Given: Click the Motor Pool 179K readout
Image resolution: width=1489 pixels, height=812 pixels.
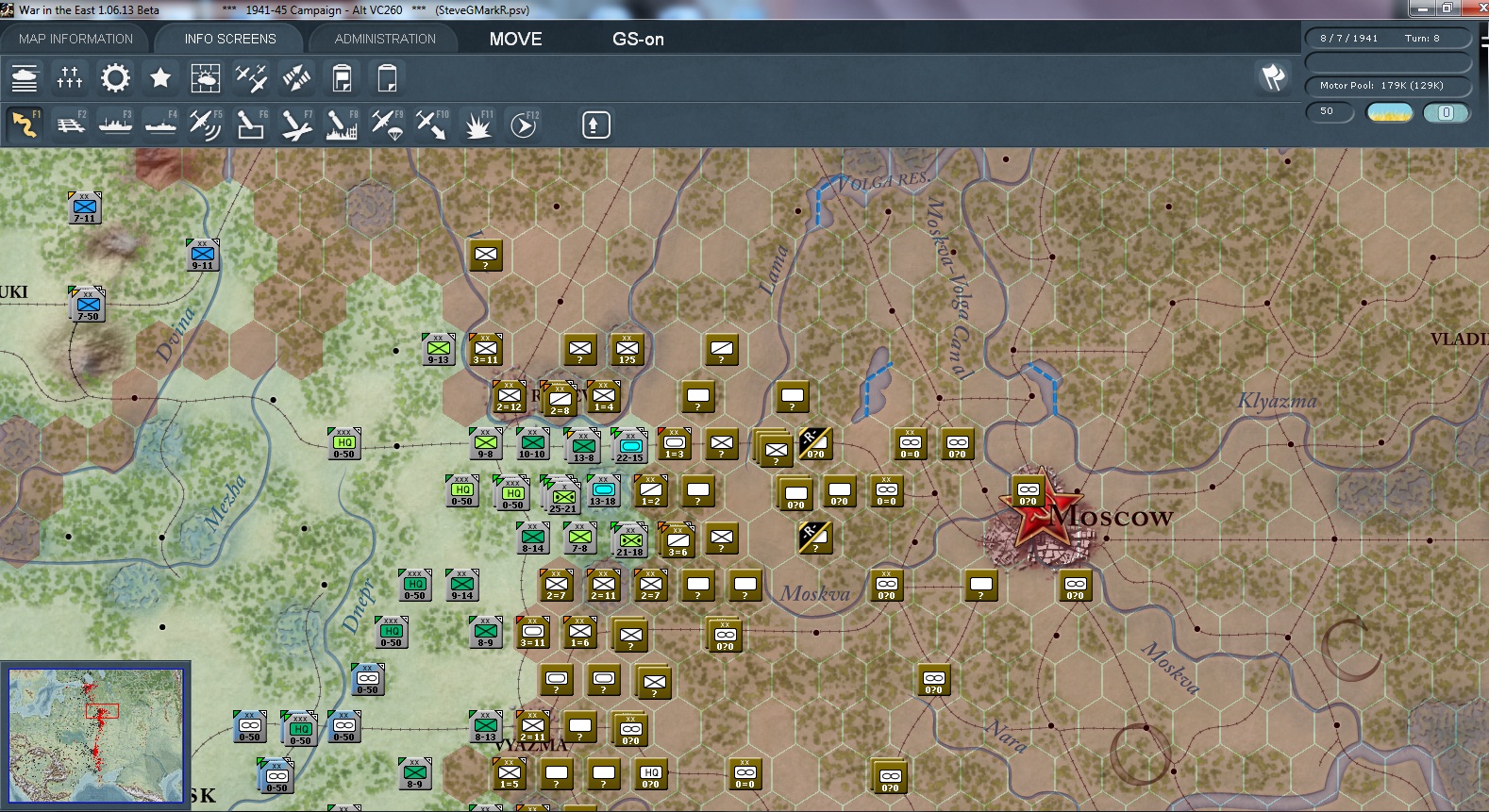Looking at the screenshot, I should coord(1387,86).
